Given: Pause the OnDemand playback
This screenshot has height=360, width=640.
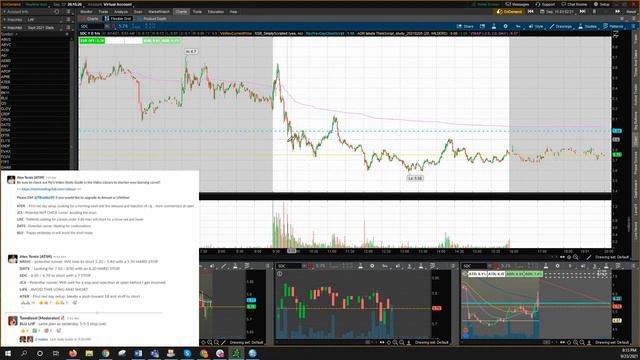Looking at the screenshot, I should [594, 11].
